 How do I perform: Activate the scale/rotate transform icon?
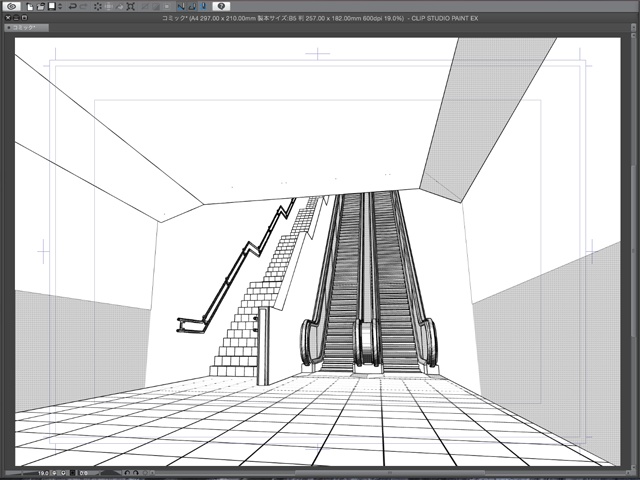(x=131, y=7)
